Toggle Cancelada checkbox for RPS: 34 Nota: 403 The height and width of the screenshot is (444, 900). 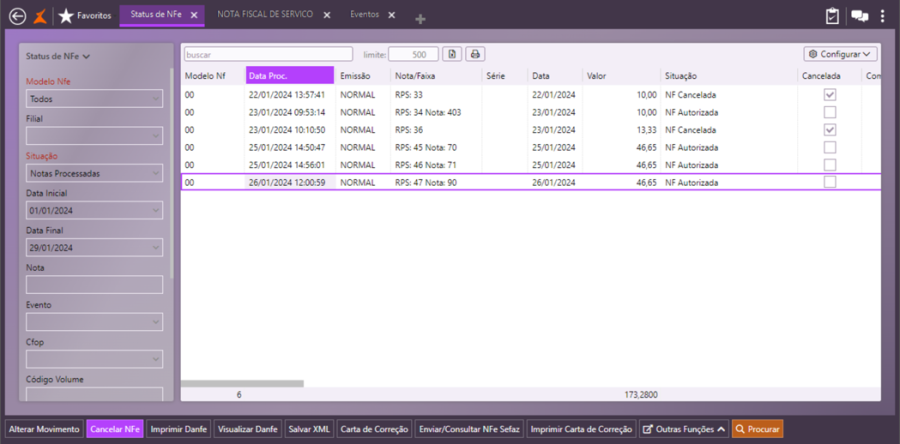830,112
